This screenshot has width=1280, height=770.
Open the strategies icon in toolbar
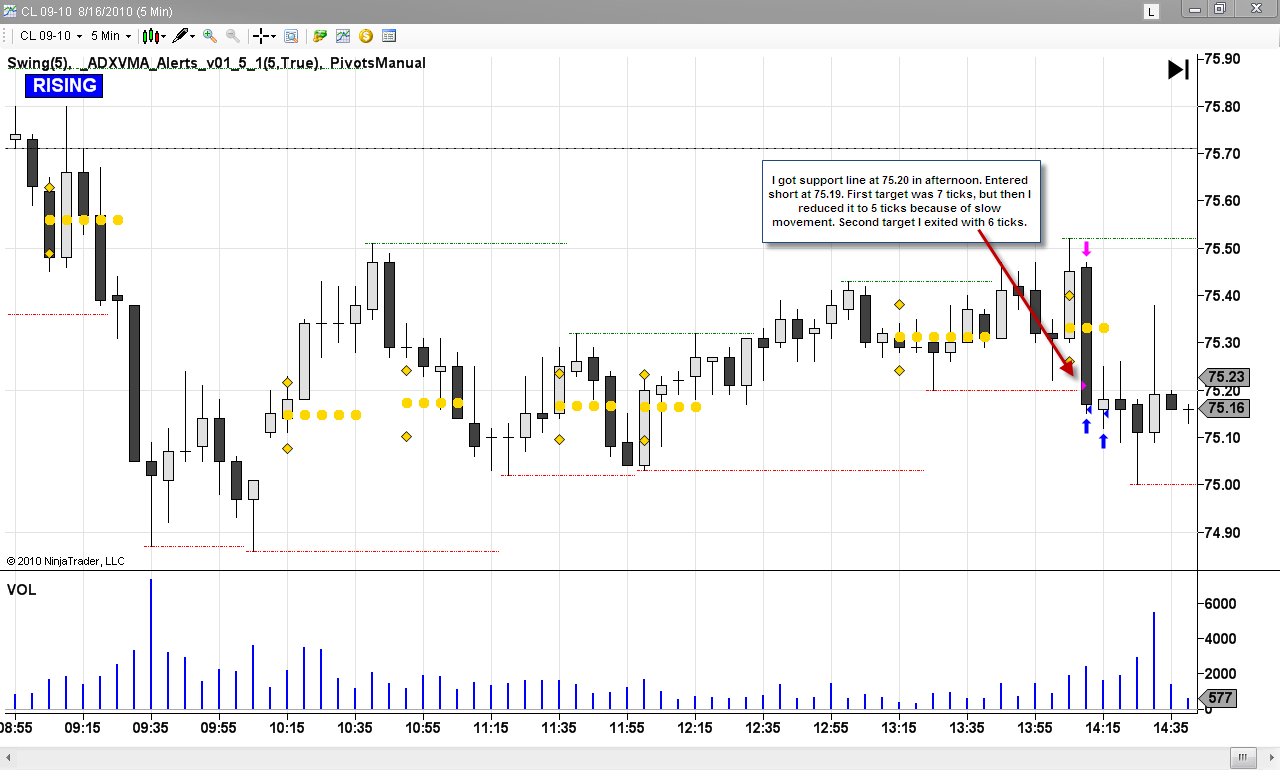click(320, 36)
